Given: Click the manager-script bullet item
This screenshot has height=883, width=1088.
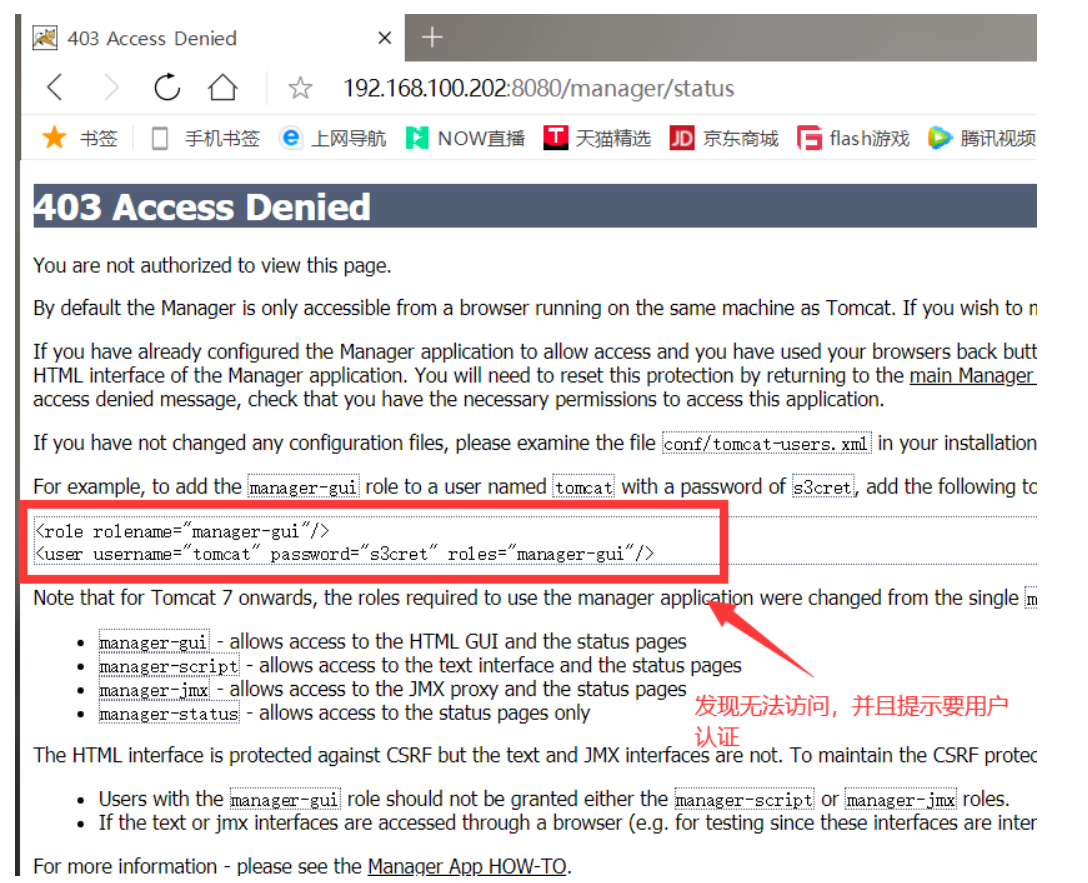Looking at the screenshot, I should 420,666.
